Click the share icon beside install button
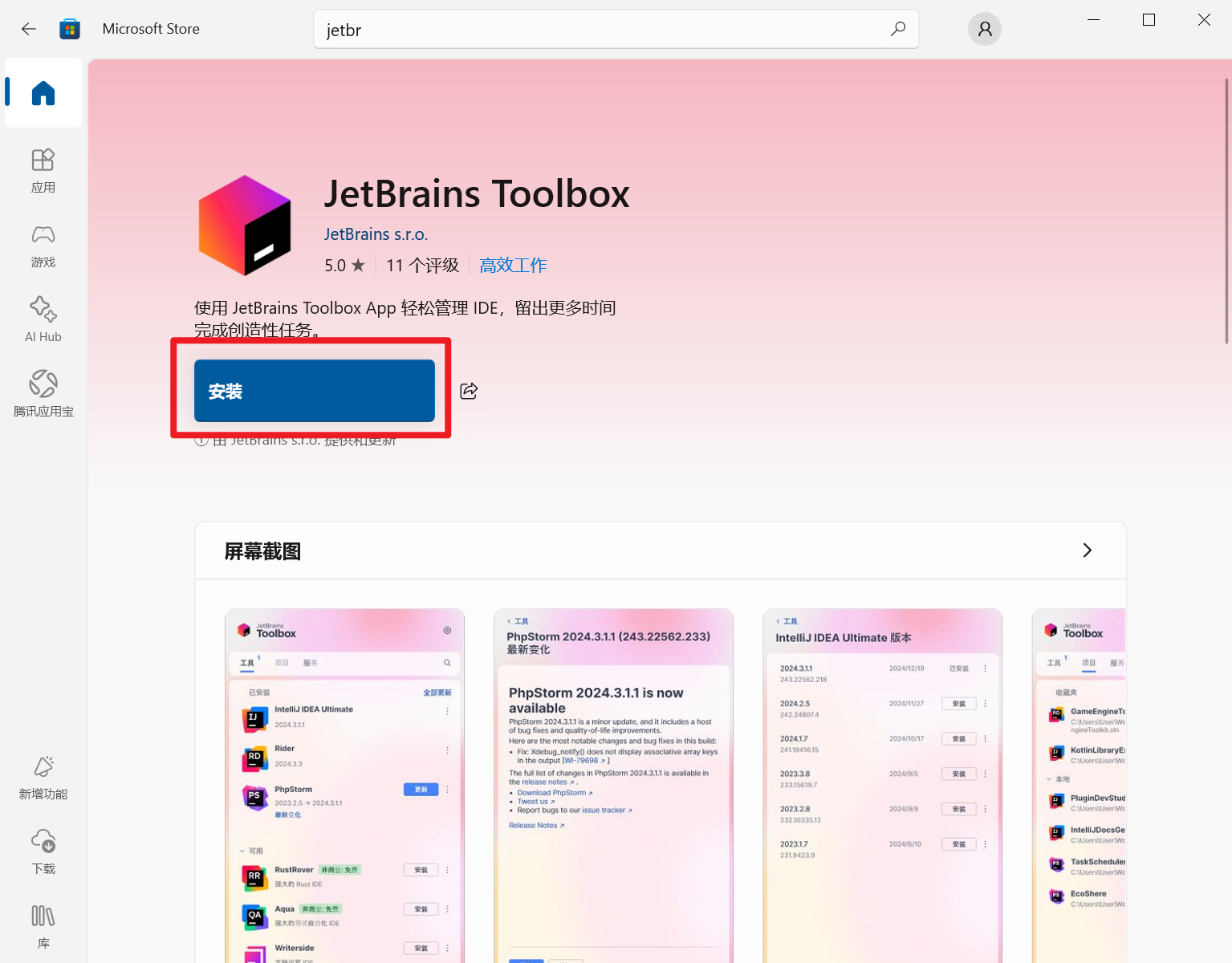Image resolution: width=1232 pixels, height=963 pixels. click(x=469, y=391)
